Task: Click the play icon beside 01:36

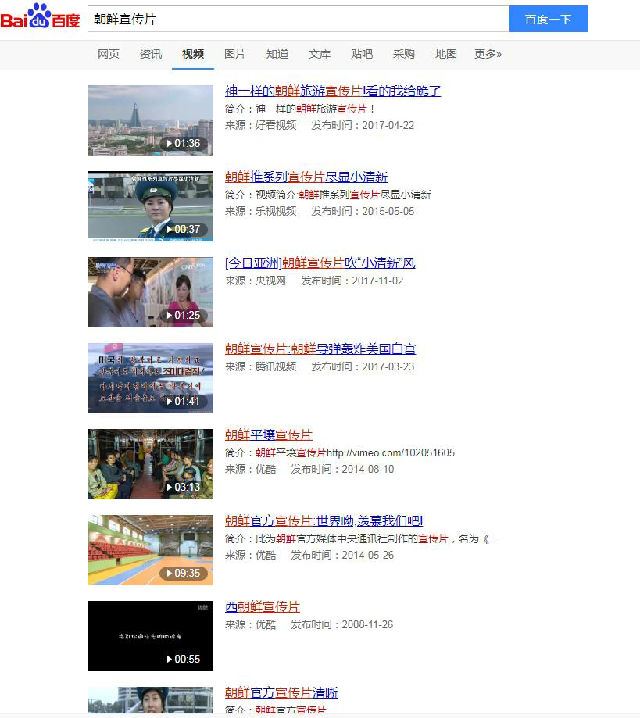Action: click(169, 143)
